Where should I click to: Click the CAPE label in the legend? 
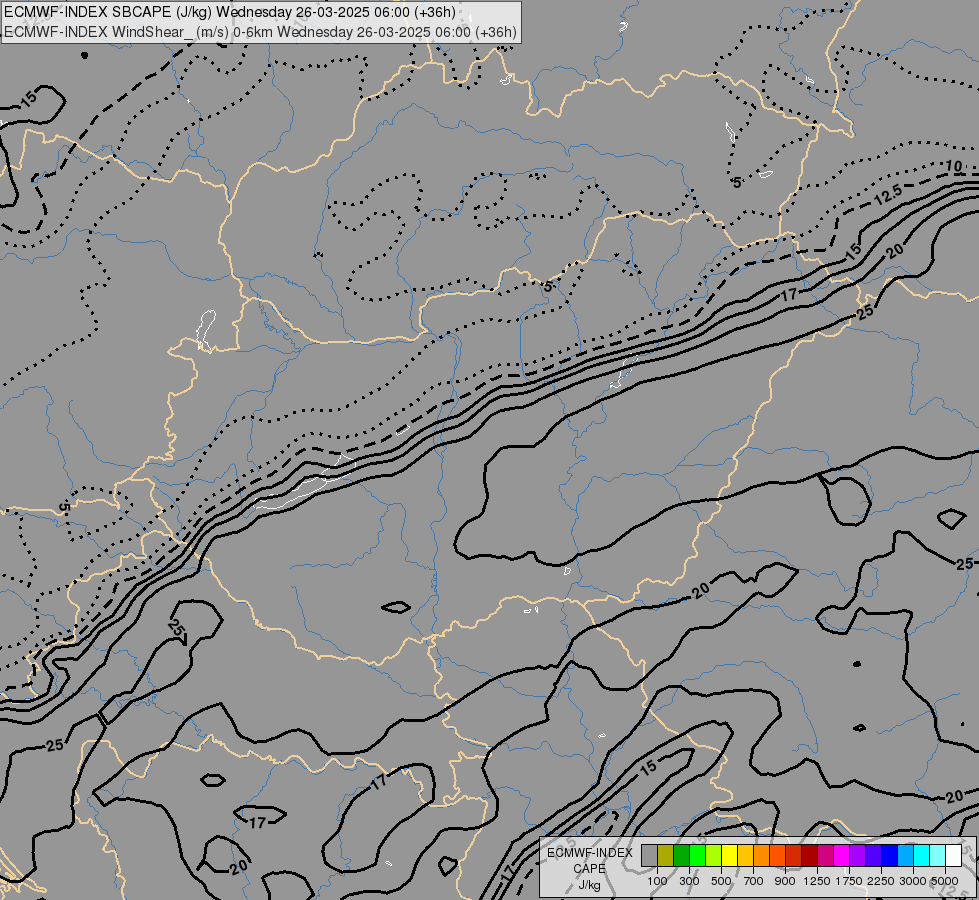coord(589,869)
